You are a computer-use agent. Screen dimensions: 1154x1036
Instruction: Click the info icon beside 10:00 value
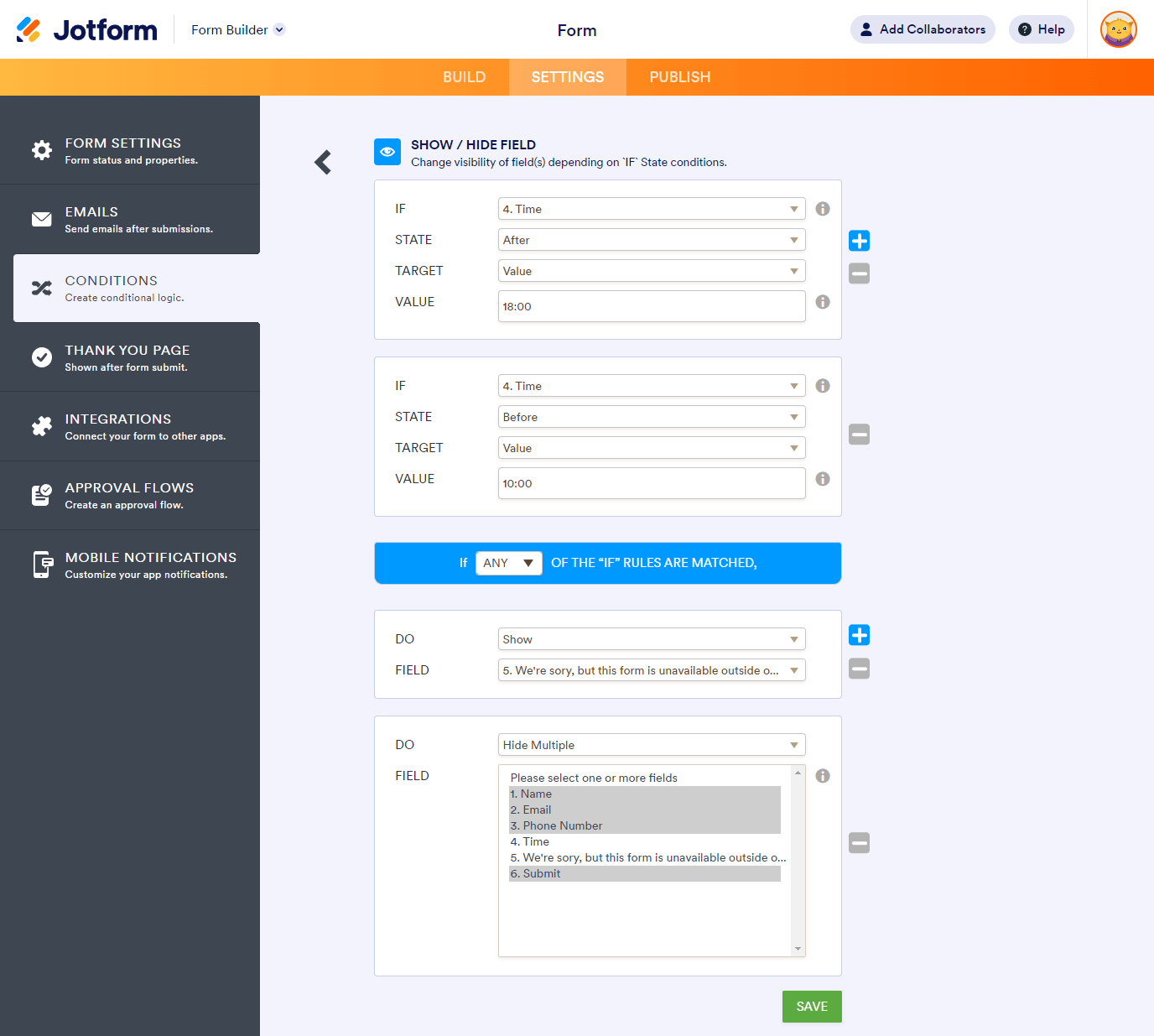click(823, 479)
